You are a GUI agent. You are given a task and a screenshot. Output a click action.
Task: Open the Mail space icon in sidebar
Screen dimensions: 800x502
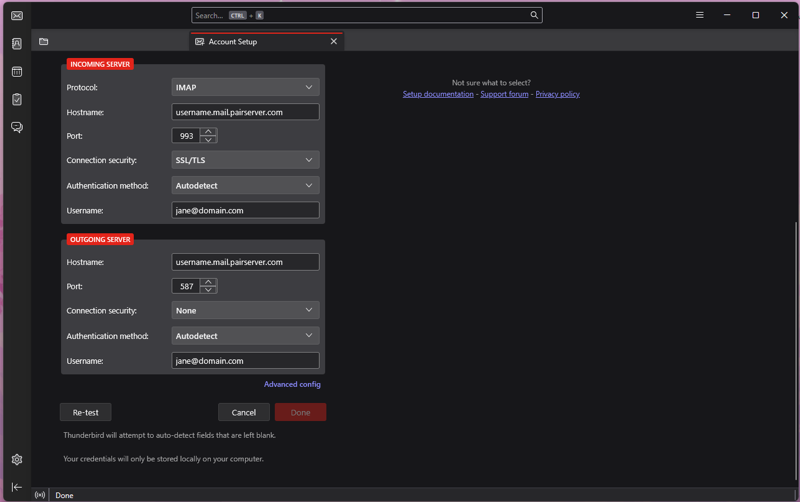click(x=17, y=16)
